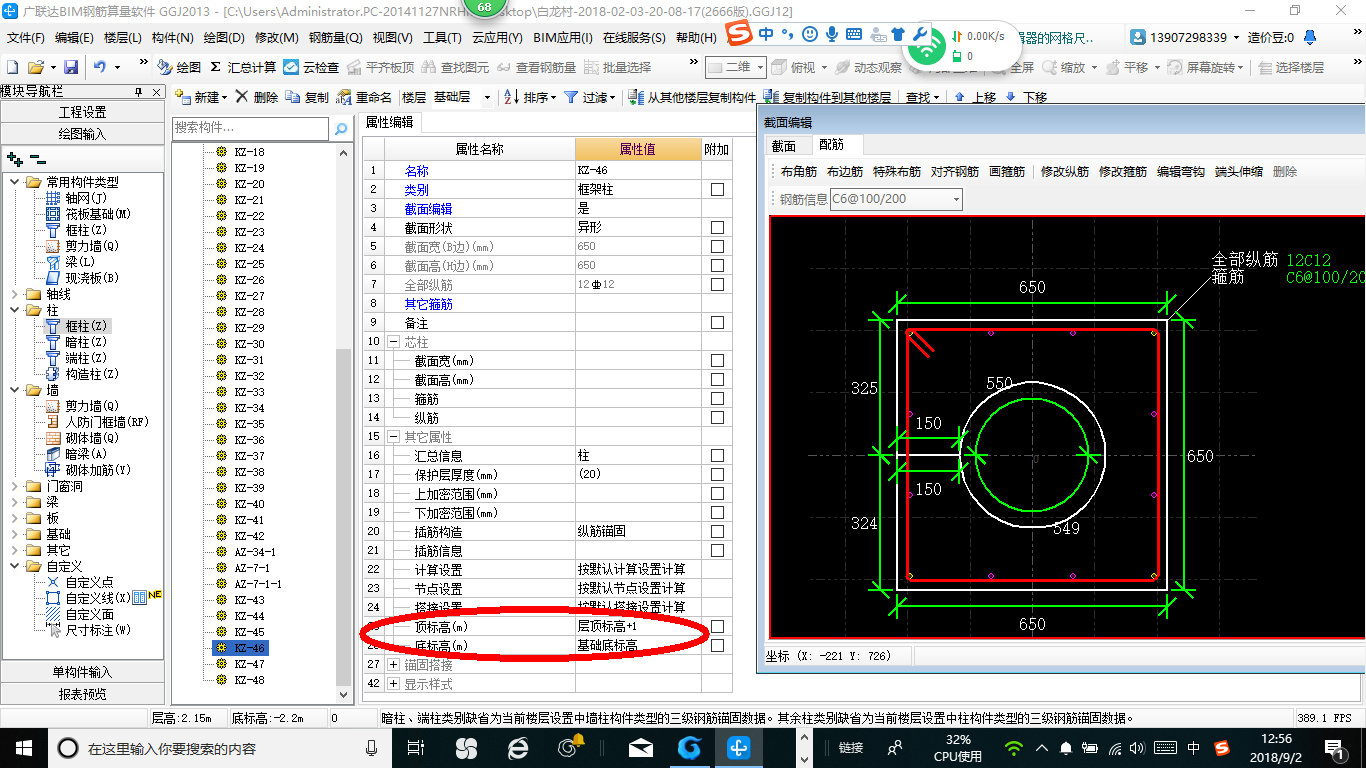Click 选择楼层 select floor tool
The height and width of the screenshot is (768, 1366).
point(1291,67)
